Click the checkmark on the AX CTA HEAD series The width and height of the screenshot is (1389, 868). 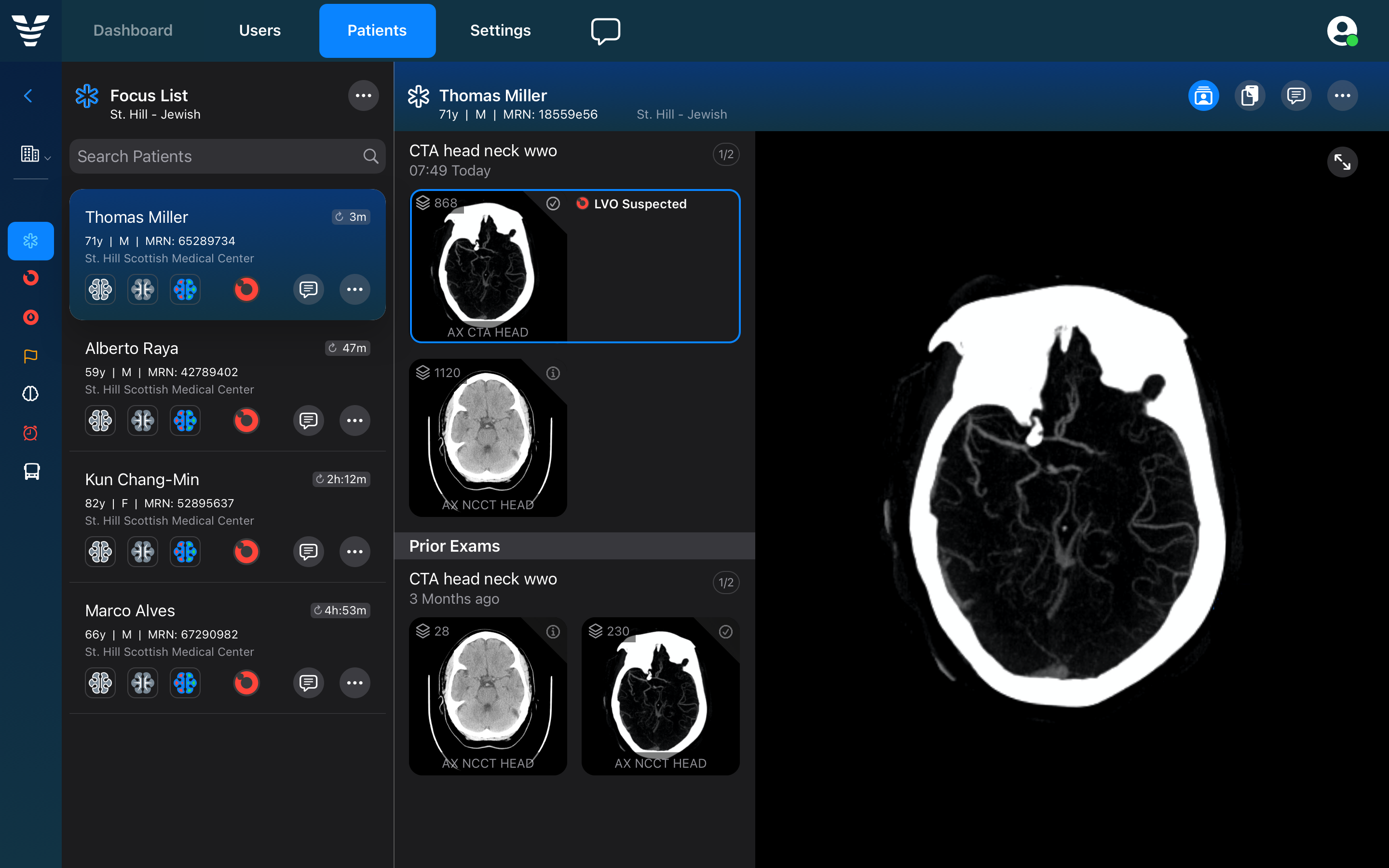click(553, 203)
